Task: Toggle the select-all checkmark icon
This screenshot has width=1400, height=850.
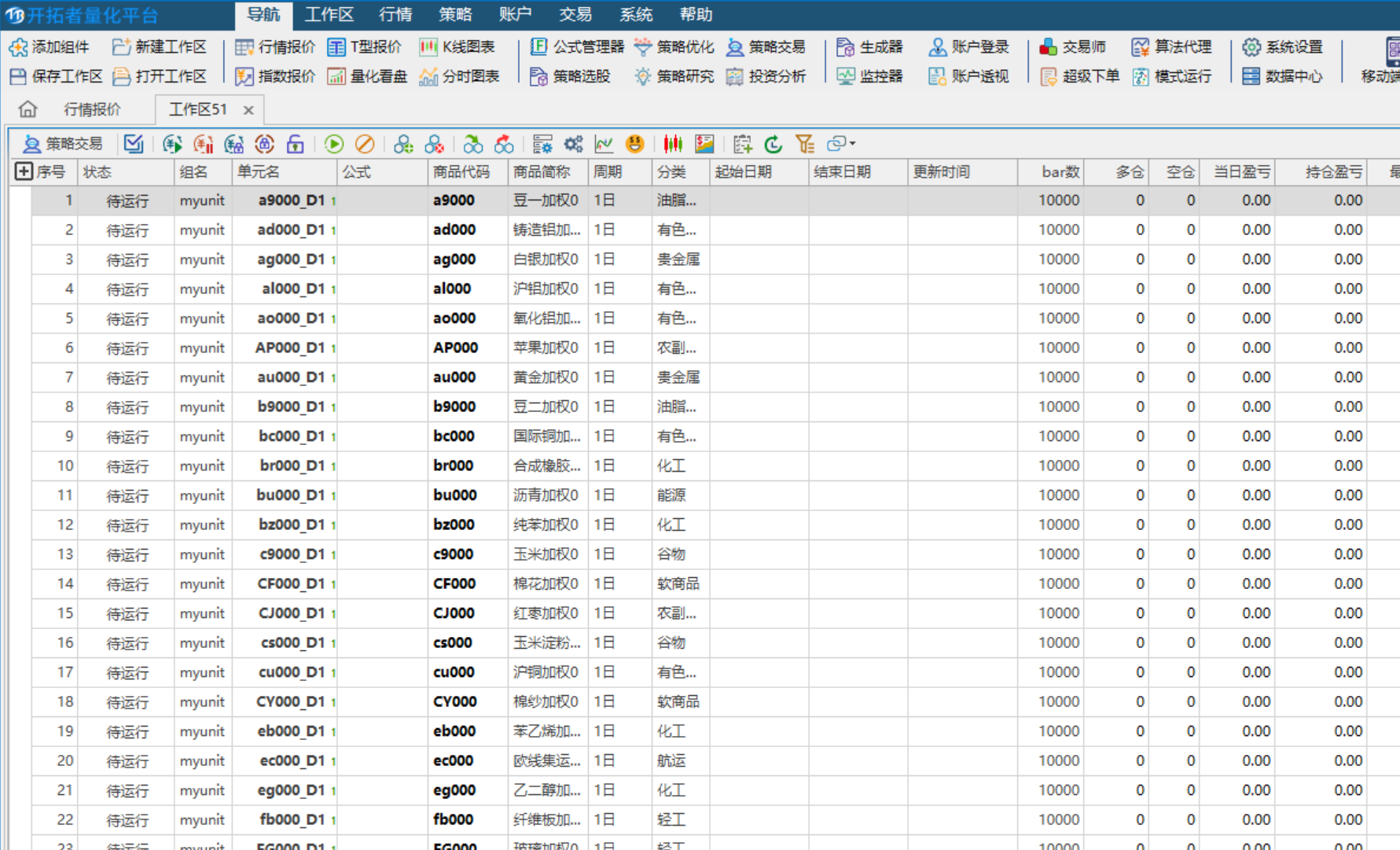Action: pos(134,144)
